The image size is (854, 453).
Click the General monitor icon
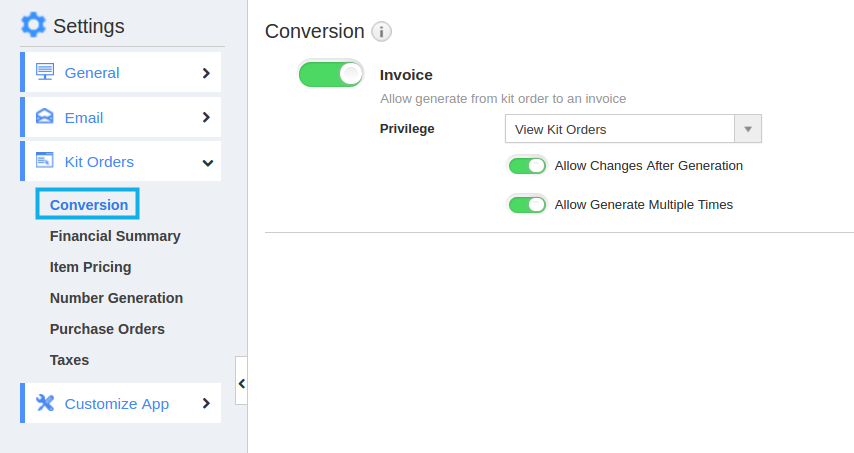(45, 72)
